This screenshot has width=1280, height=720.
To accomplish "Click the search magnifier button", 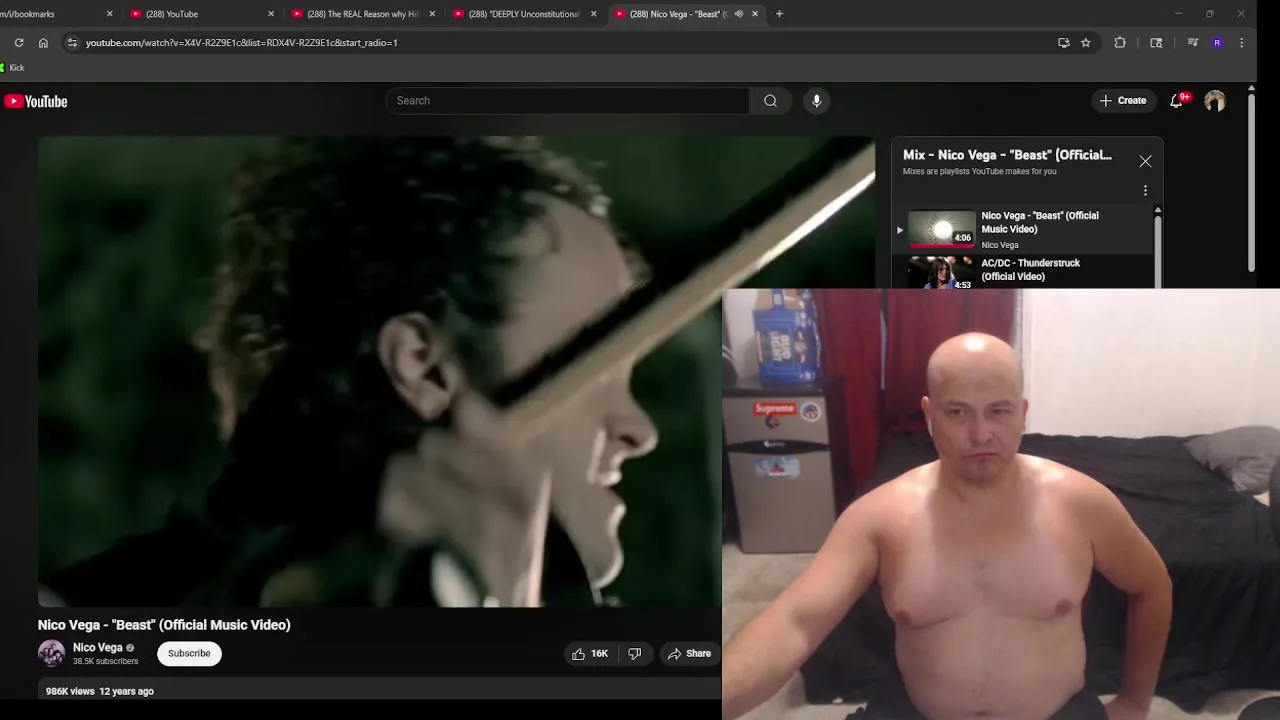I will pos(770,101).
